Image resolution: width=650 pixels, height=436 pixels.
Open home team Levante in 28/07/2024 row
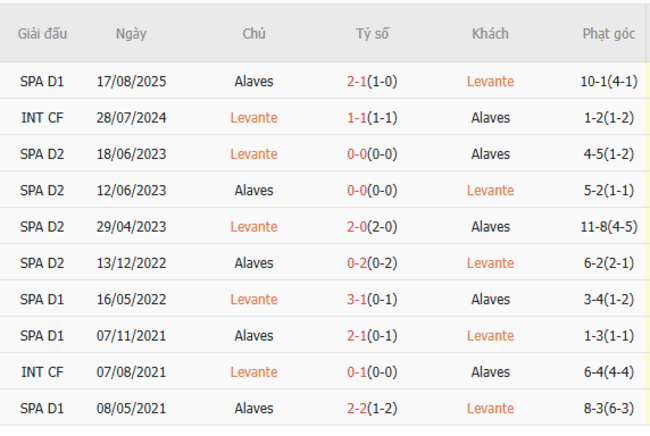click(253, 118)
